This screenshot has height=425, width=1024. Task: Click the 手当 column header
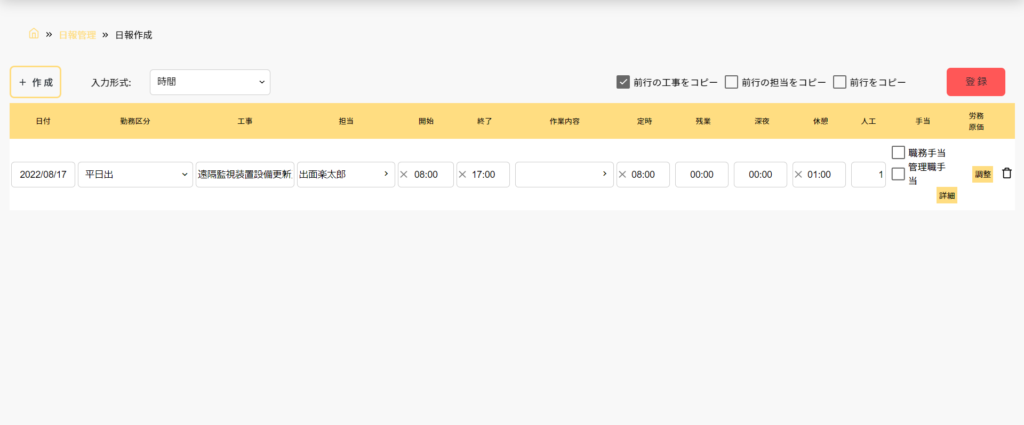[x=923, y=121]
